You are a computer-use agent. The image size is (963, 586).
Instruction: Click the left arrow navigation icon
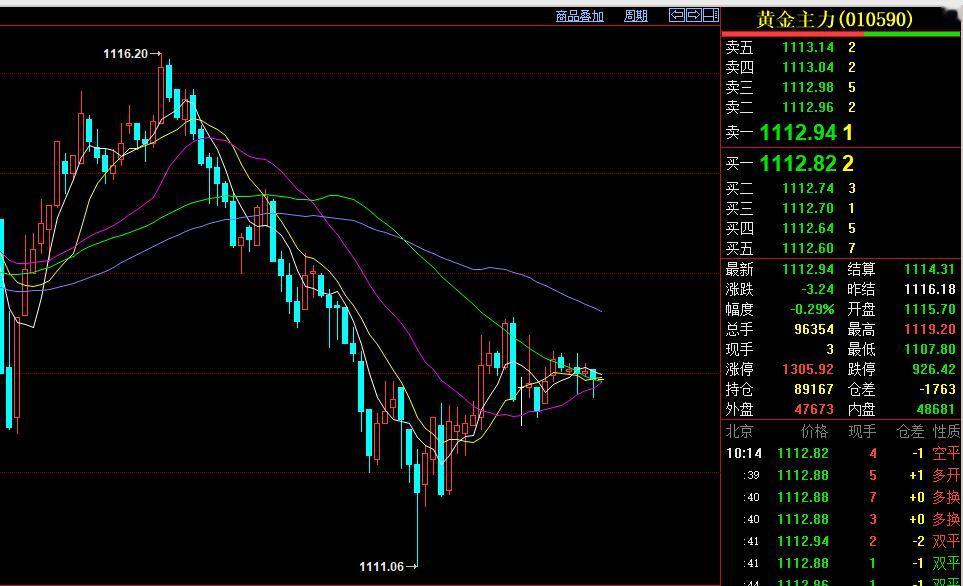click(677, 15)
